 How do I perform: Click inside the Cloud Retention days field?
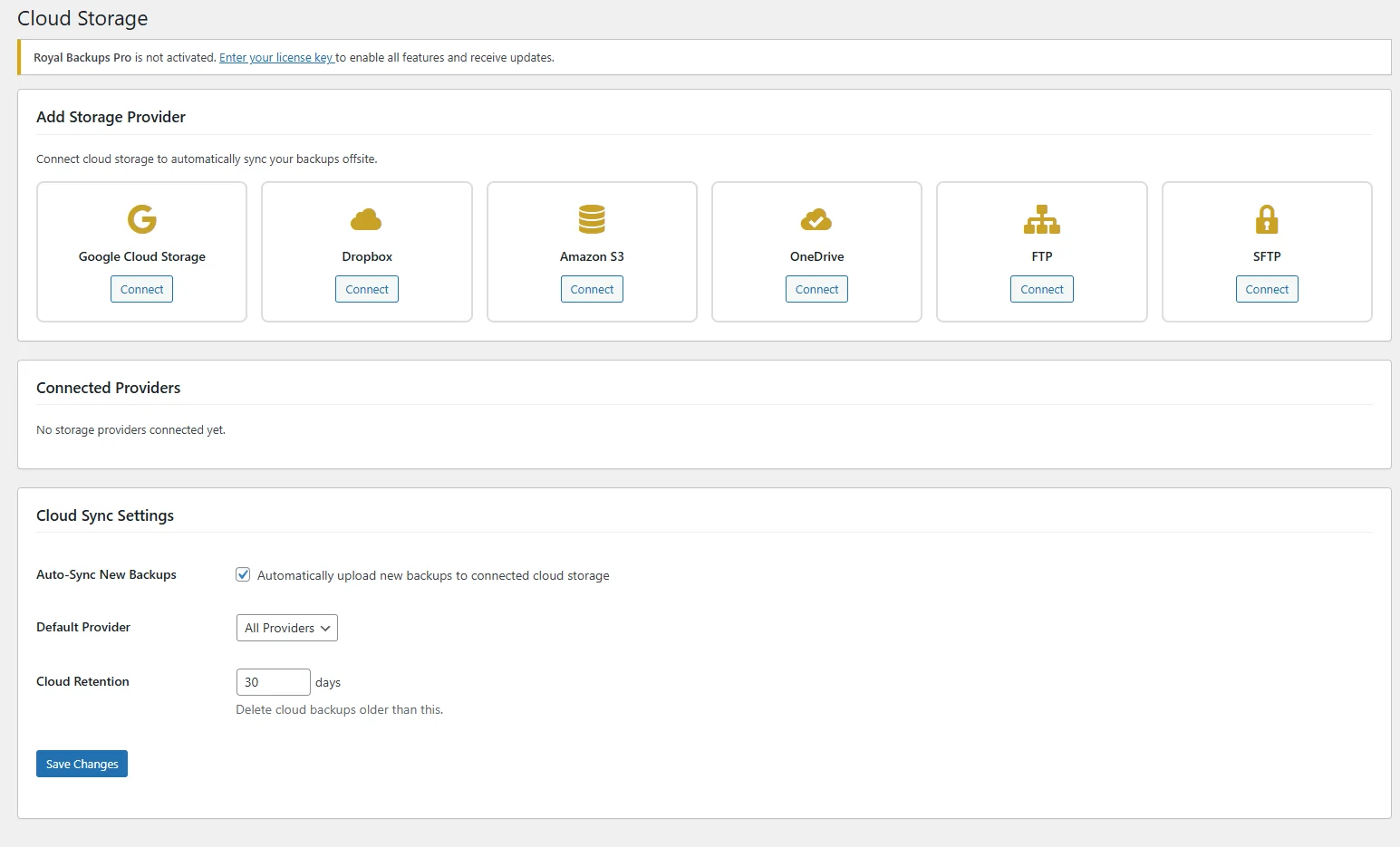[273, 682]
